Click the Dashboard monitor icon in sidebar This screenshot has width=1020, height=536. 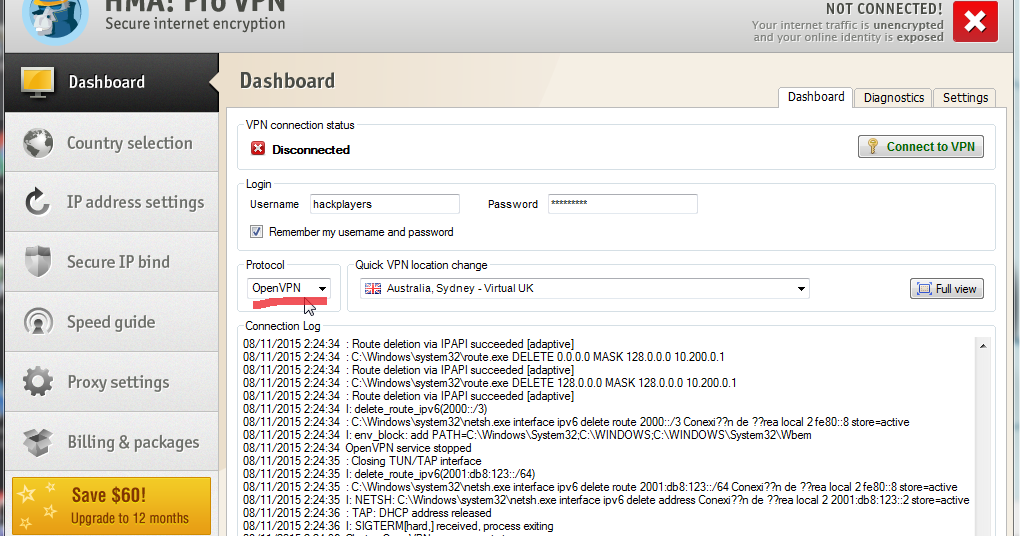pyautogui.click(x=37, y=83)
